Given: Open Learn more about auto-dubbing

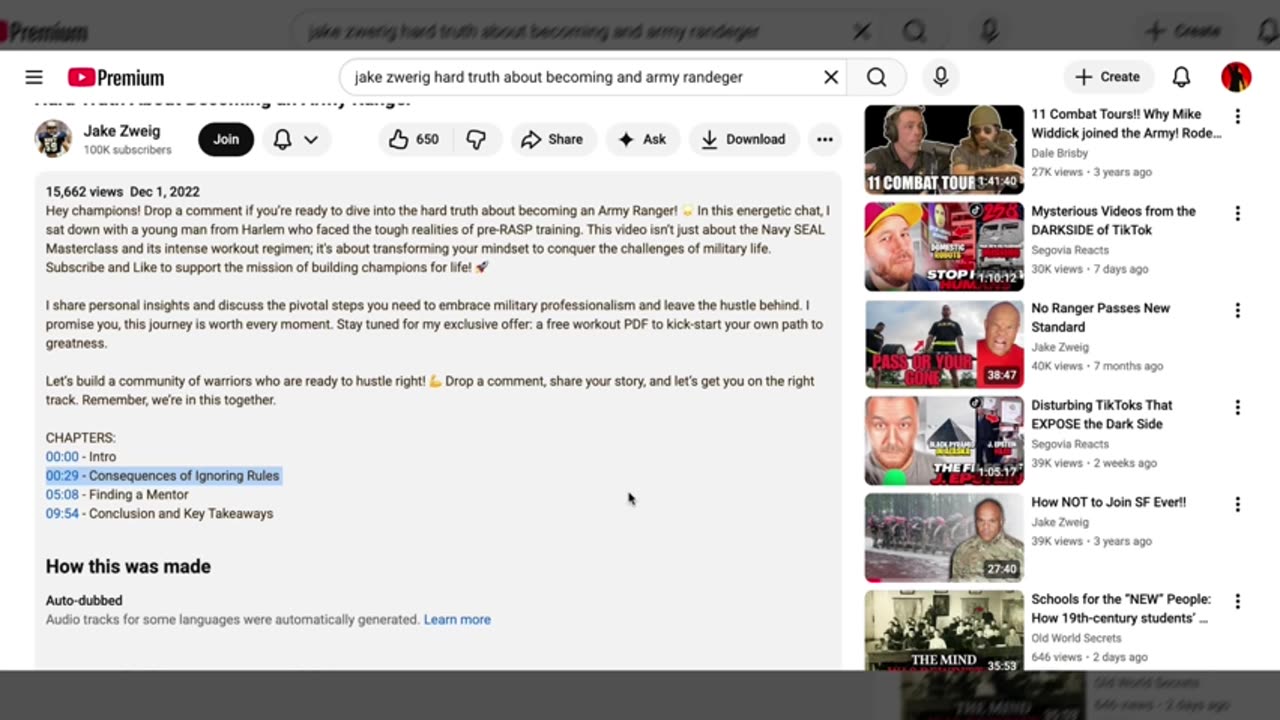Looking at the screenshot, I should (x=457, y=620).
